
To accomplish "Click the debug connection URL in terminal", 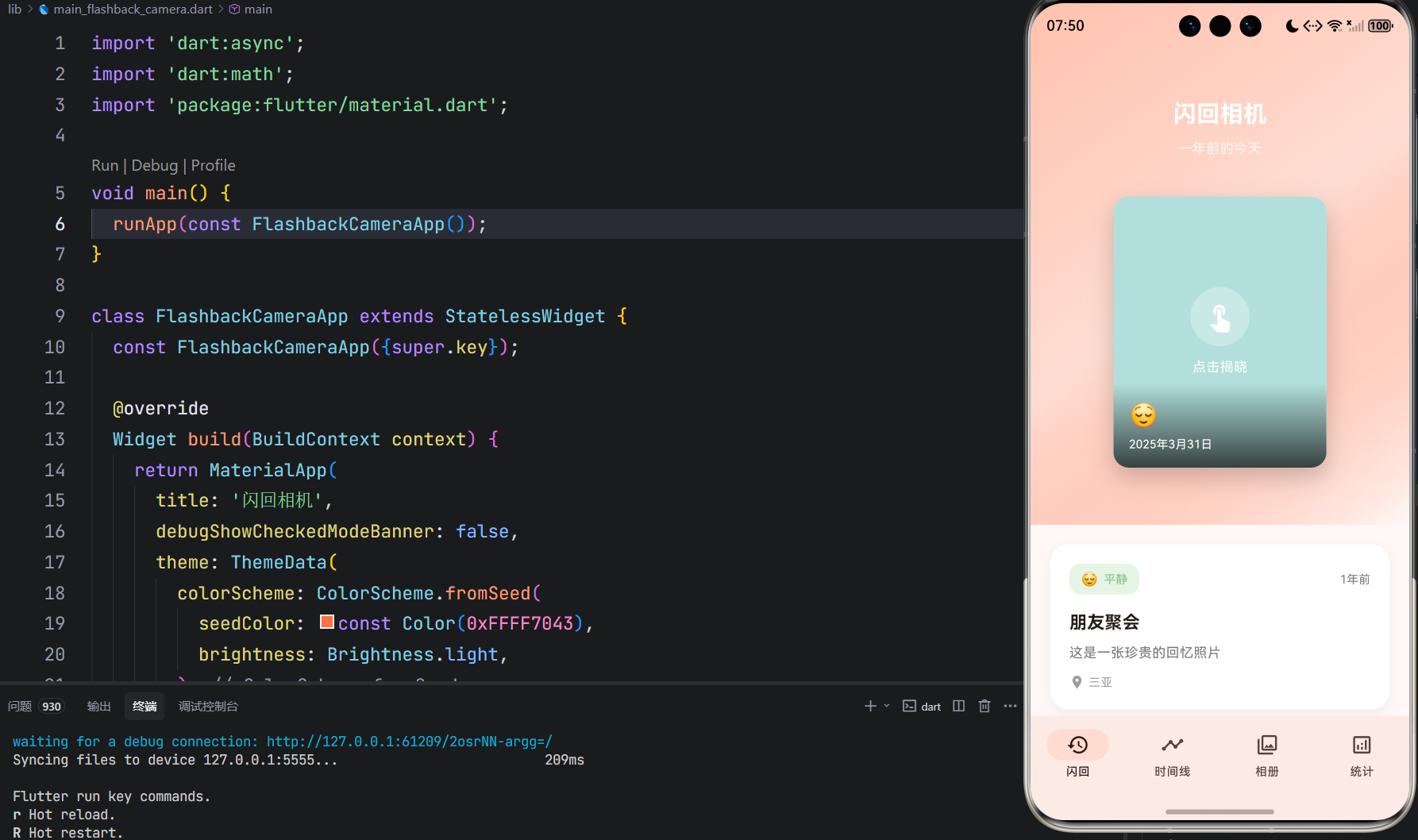I will point(409,742).
